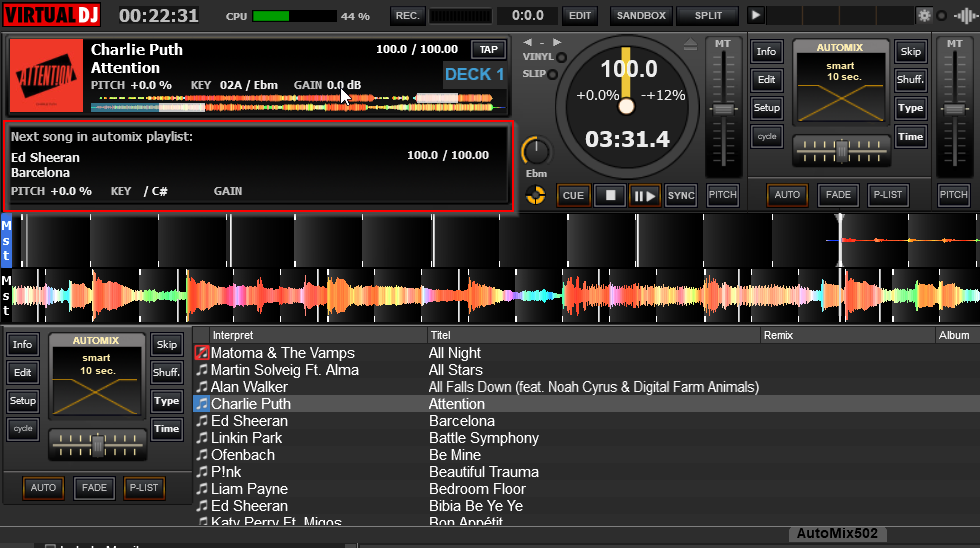Click note icon next to Liam Payne

202,489
